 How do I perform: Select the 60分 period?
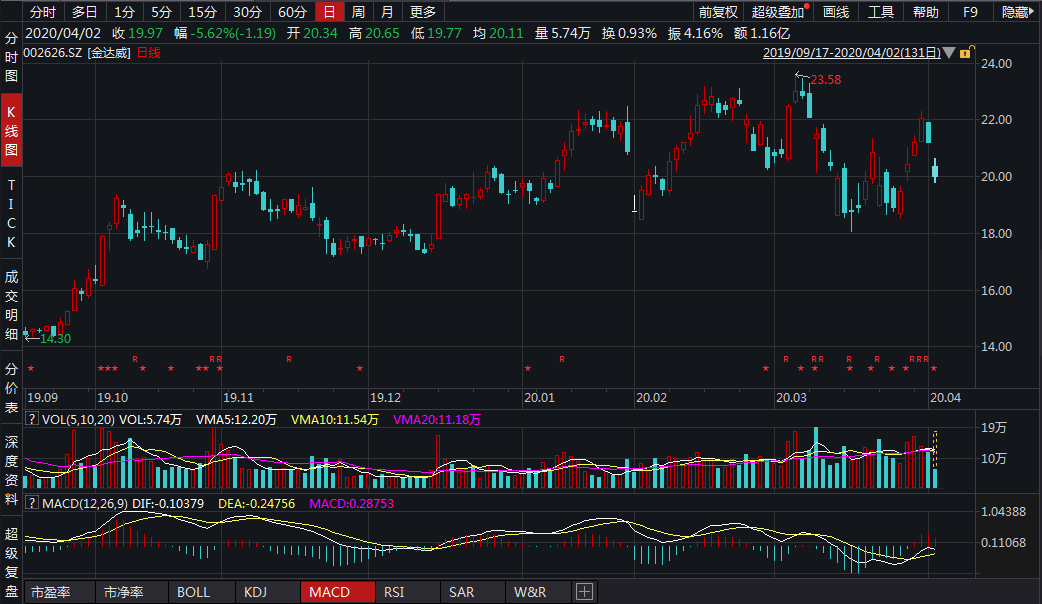click(x=292, y=12)
